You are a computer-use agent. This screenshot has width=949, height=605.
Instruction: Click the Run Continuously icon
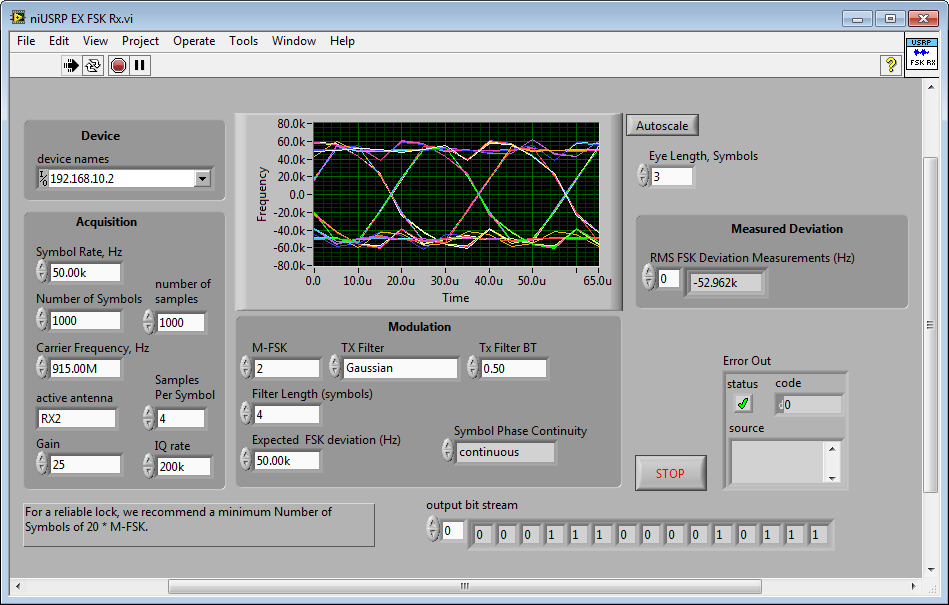tap(93, 66)
